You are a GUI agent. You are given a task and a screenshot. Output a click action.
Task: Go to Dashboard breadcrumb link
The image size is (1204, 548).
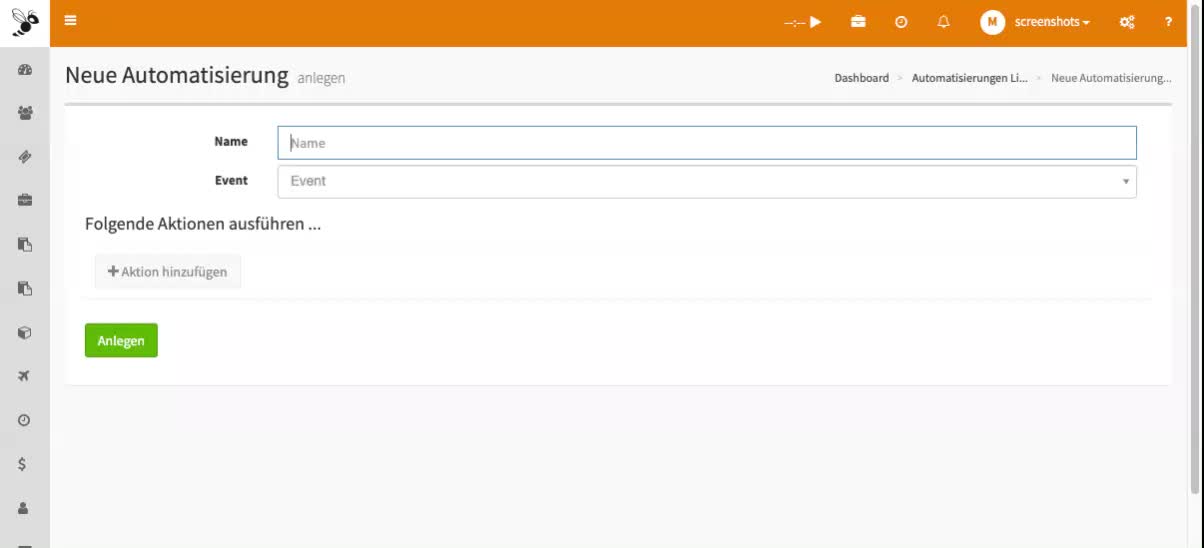[x=861, y=78]
